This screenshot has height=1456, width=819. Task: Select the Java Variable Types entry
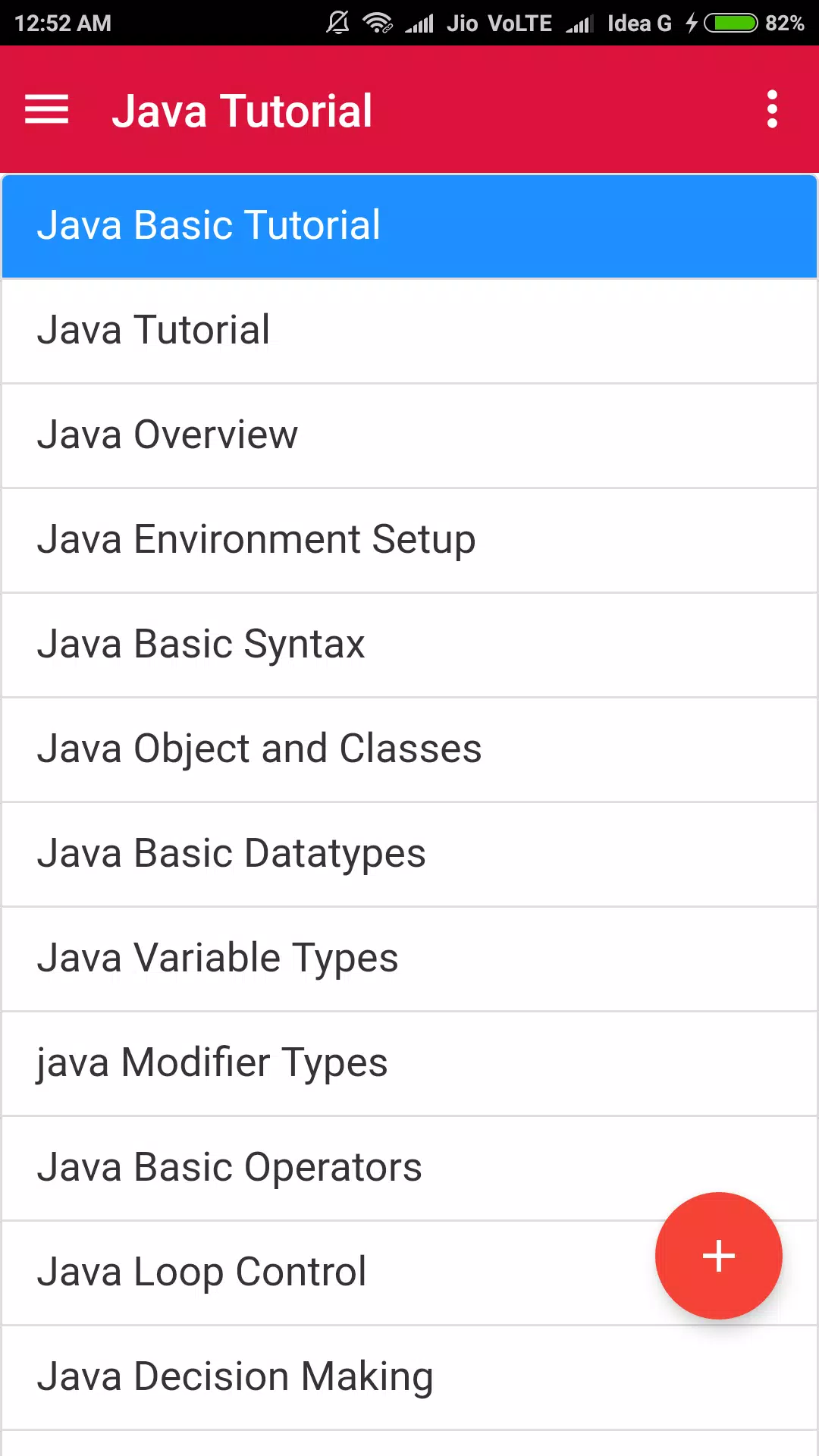[409, 959]
